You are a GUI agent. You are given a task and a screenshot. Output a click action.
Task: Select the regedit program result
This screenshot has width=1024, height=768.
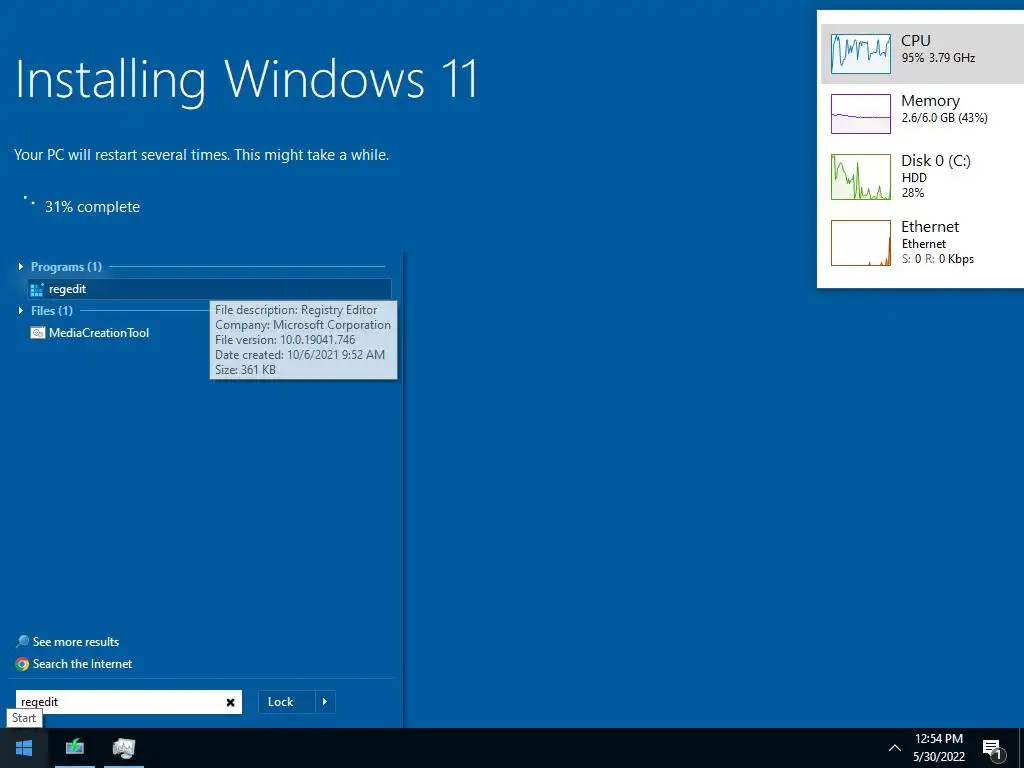coord(210,289)
